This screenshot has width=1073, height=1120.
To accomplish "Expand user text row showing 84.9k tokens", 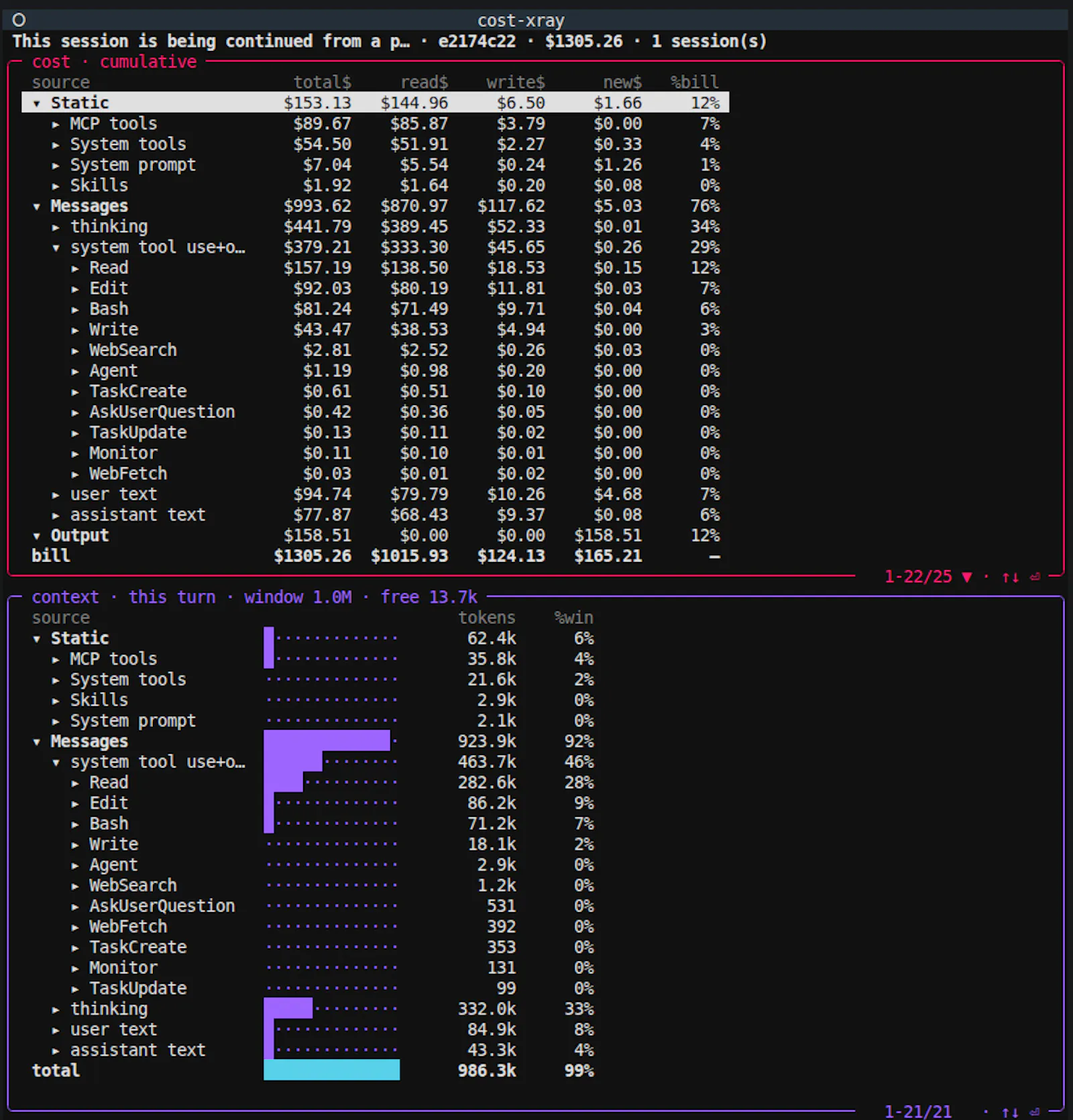I will (x=56, y=1030).
